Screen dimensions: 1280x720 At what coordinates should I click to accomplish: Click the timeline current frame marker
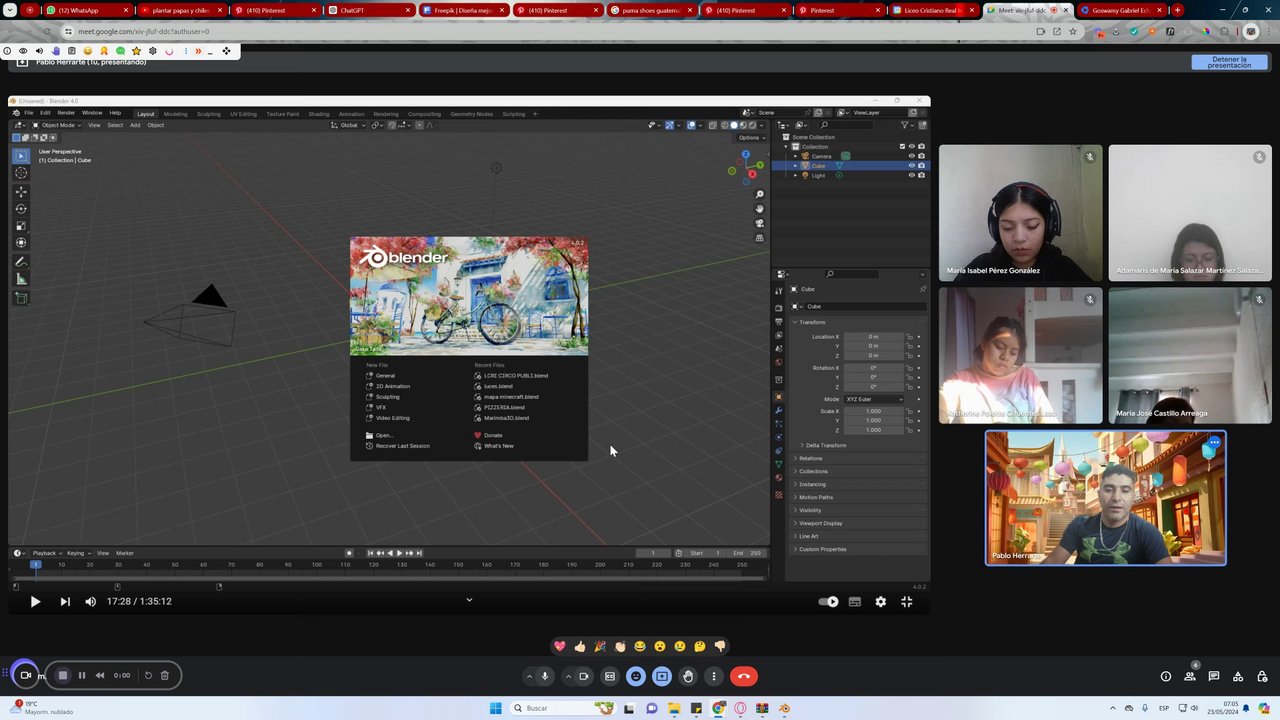(x=35, y=565)
